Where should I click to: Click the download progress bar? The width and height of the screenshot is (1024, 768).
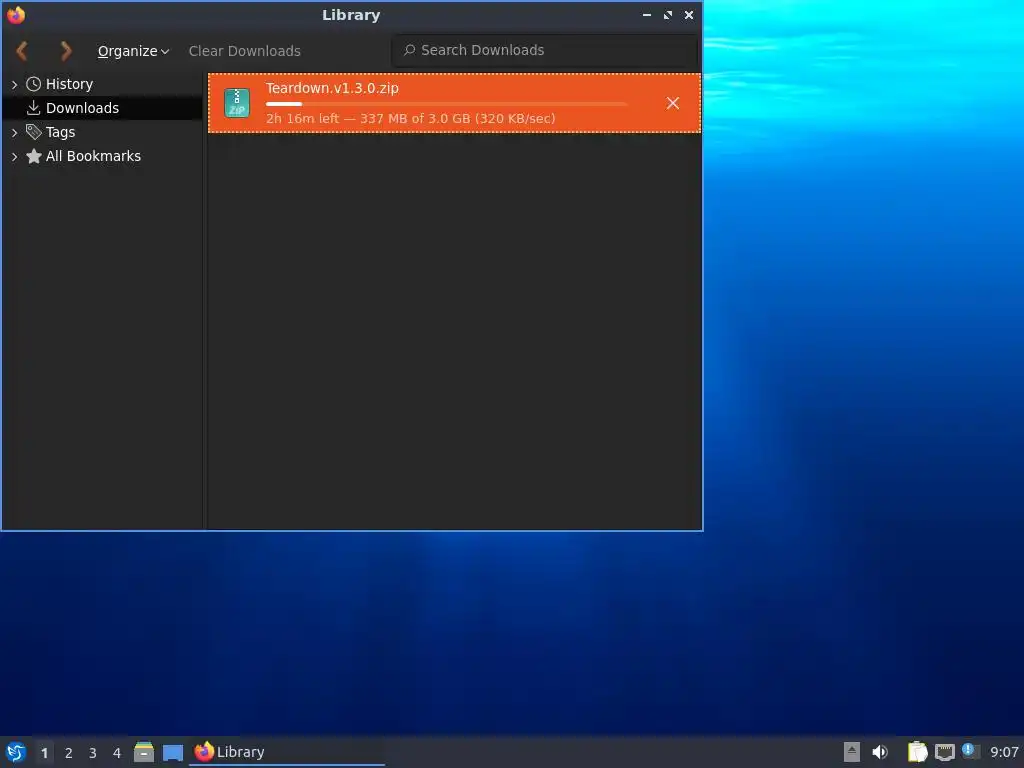tap(447, 104)
